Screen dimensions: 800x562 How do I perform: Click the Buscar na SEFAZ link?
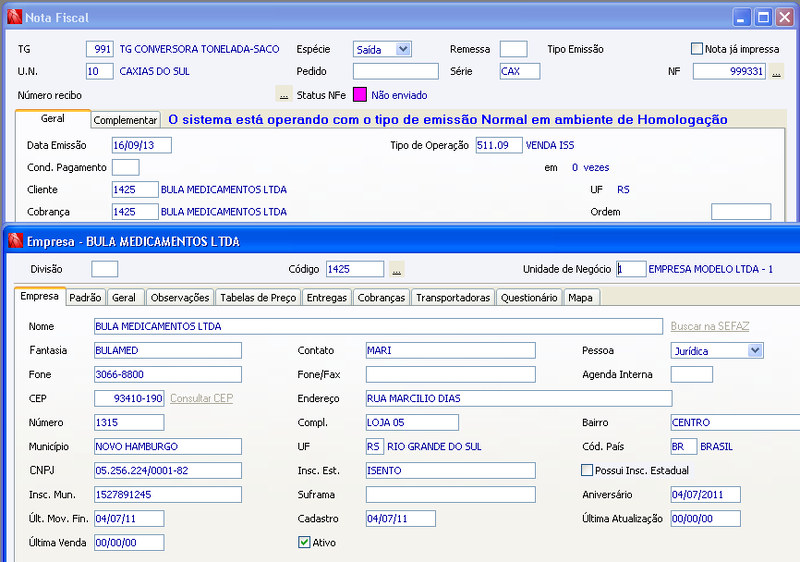pyautogui.click(x=710, y=326)
